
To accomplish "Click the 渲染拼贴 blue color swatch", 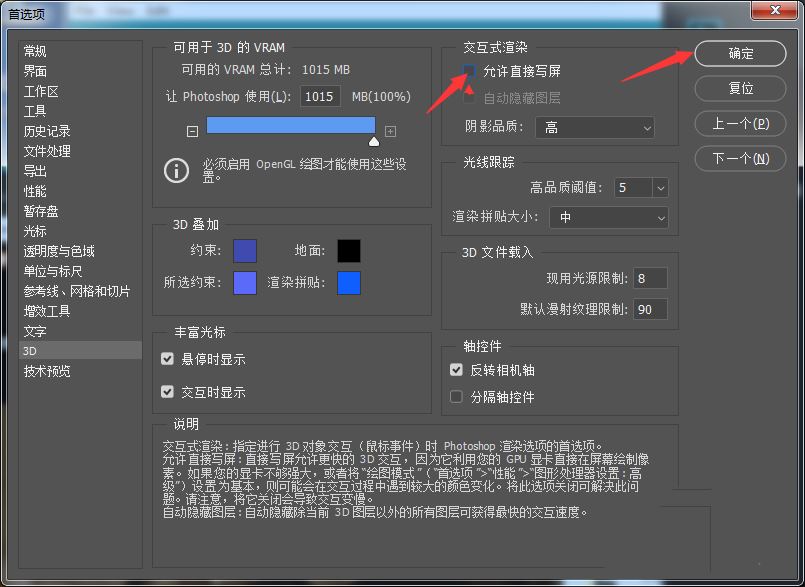I will (x=349, y=283).
